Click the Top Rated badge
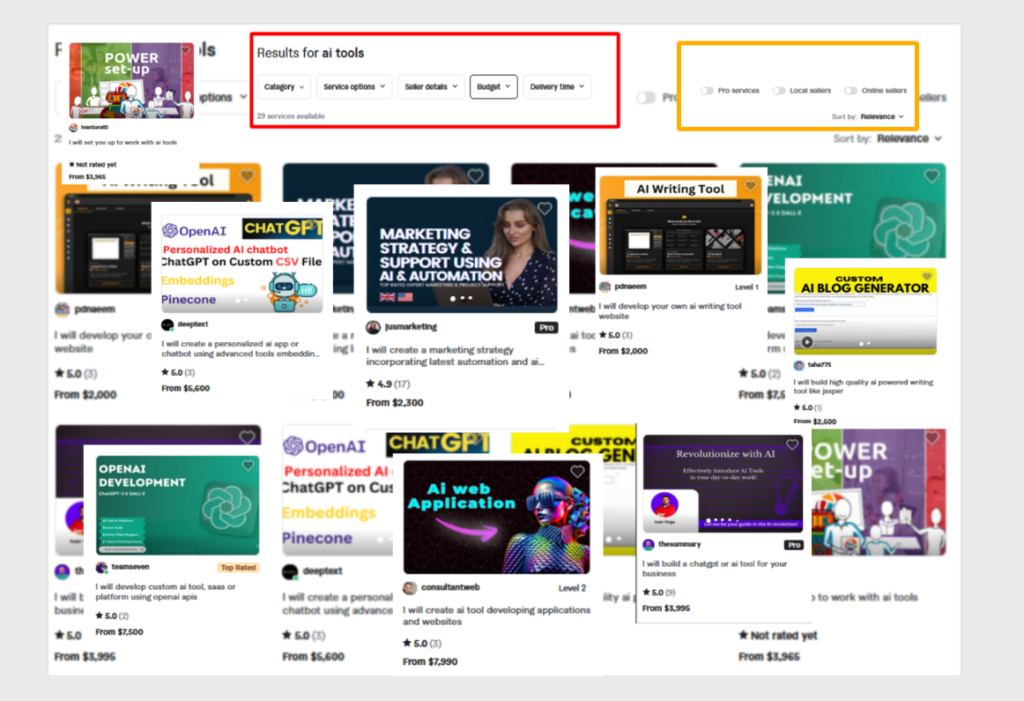 tap(238, 567)
